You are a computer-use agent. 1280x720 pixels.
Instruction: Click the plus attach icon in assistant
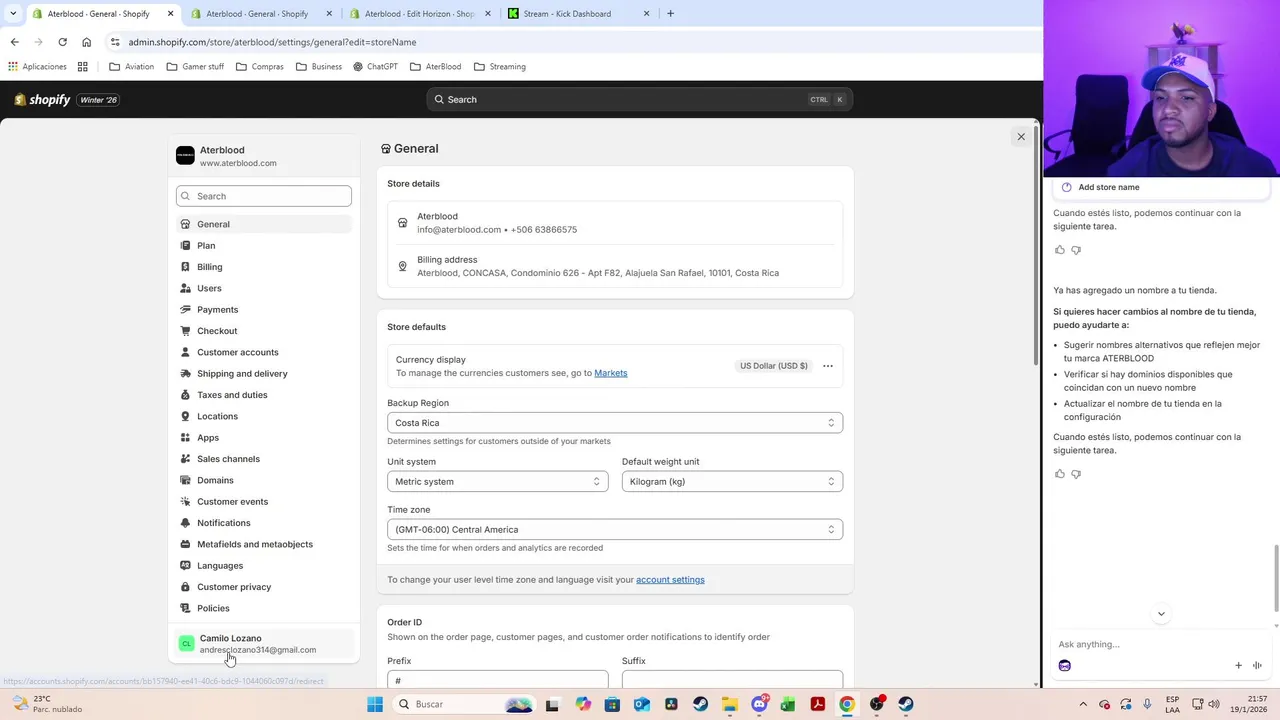tap(1238, 665)
